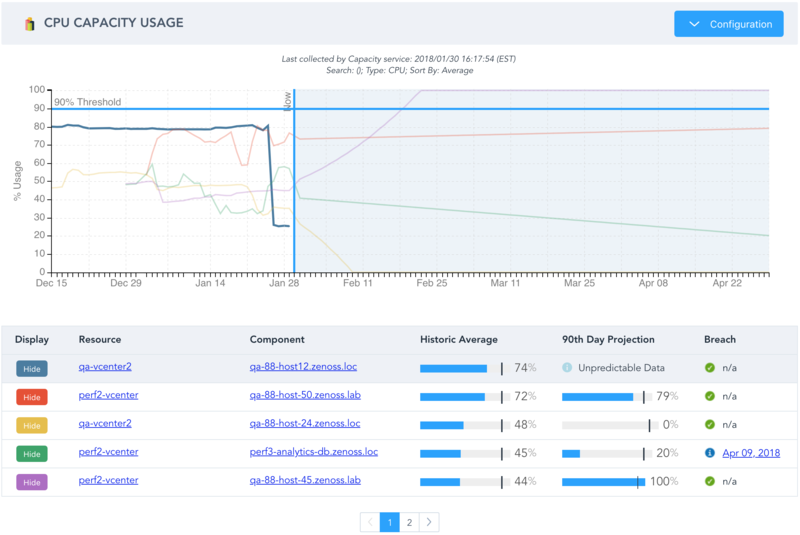Viewport: 800px width, 535px height.
Task: Click the 20% projection bar
Action: click(x=607, y=453)
